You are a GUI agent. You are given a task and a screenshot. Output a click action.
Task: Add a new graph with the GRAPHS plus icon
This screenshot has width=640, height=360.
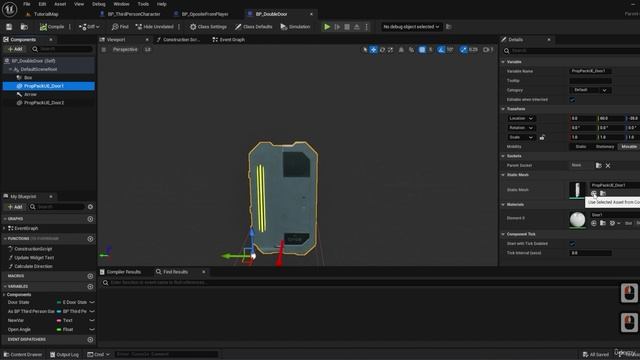(90, 219)
